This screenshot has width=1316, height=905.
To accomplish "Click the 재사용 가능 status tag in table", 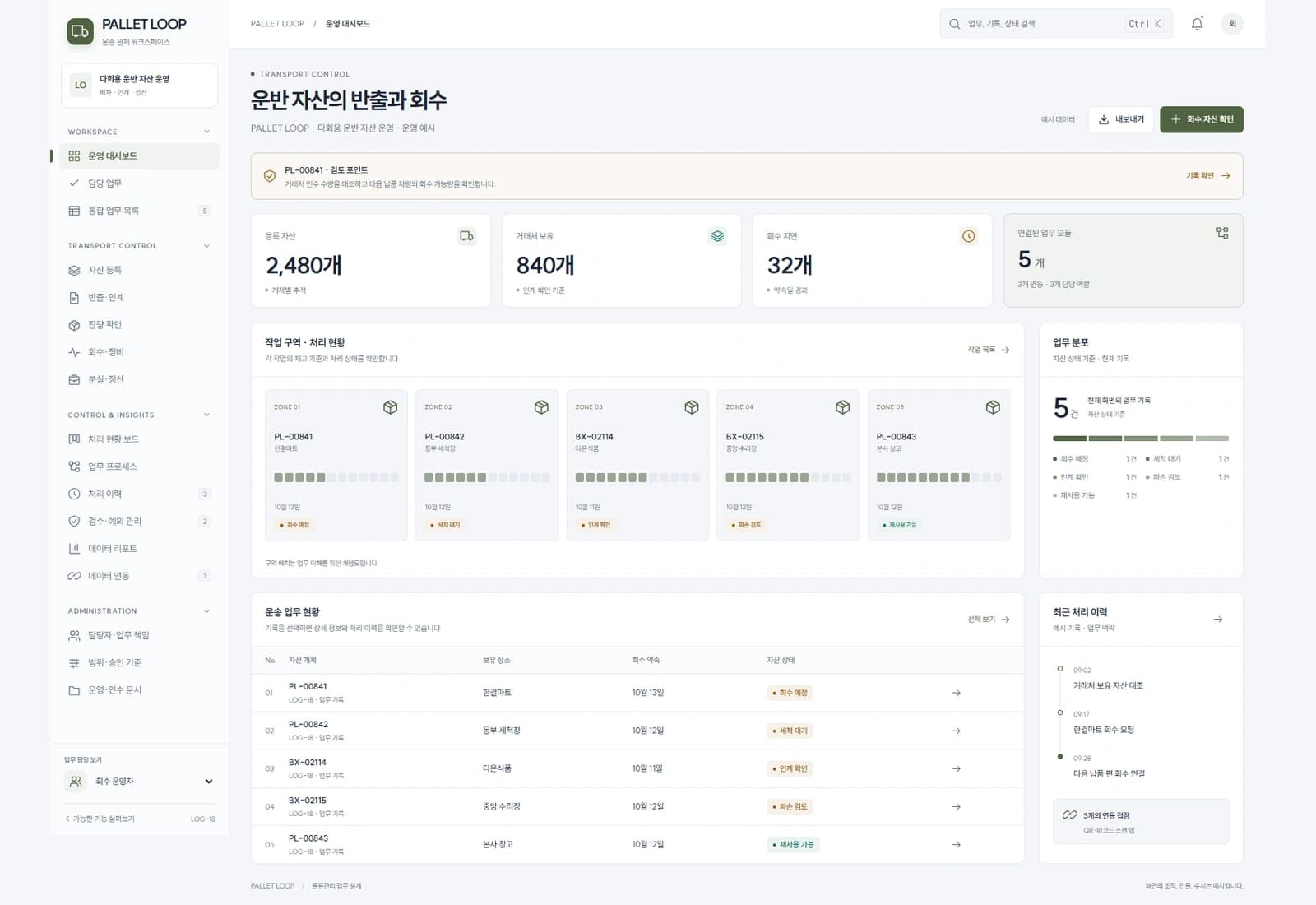I will 793,845.
